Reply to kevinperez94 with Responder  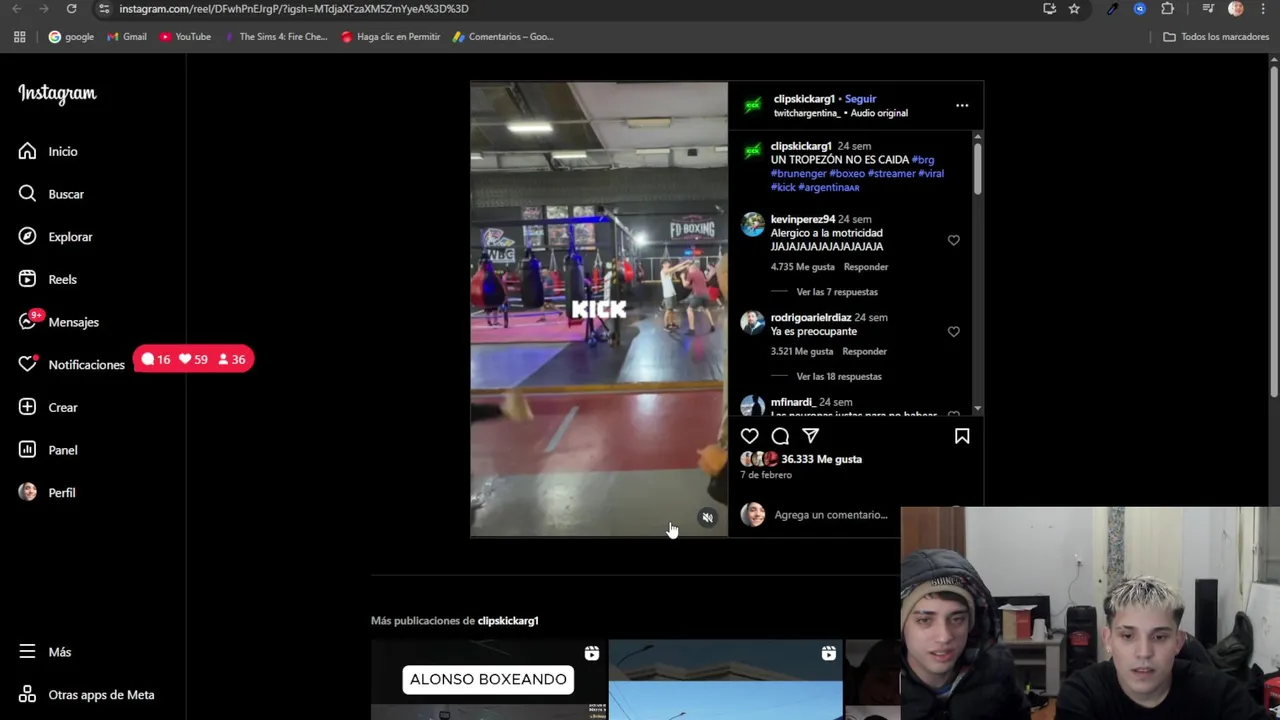866,267
